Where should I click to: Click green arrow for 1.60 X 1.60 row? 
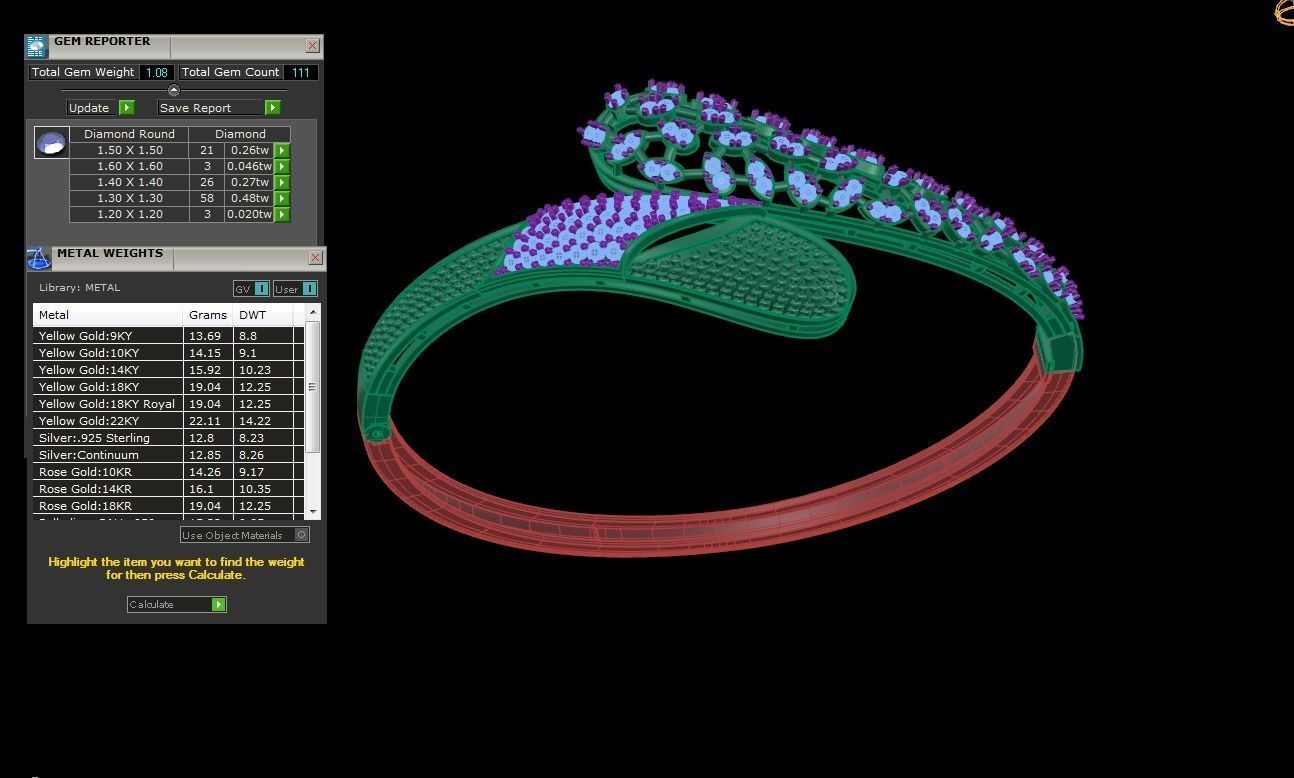tap(282, 166)
